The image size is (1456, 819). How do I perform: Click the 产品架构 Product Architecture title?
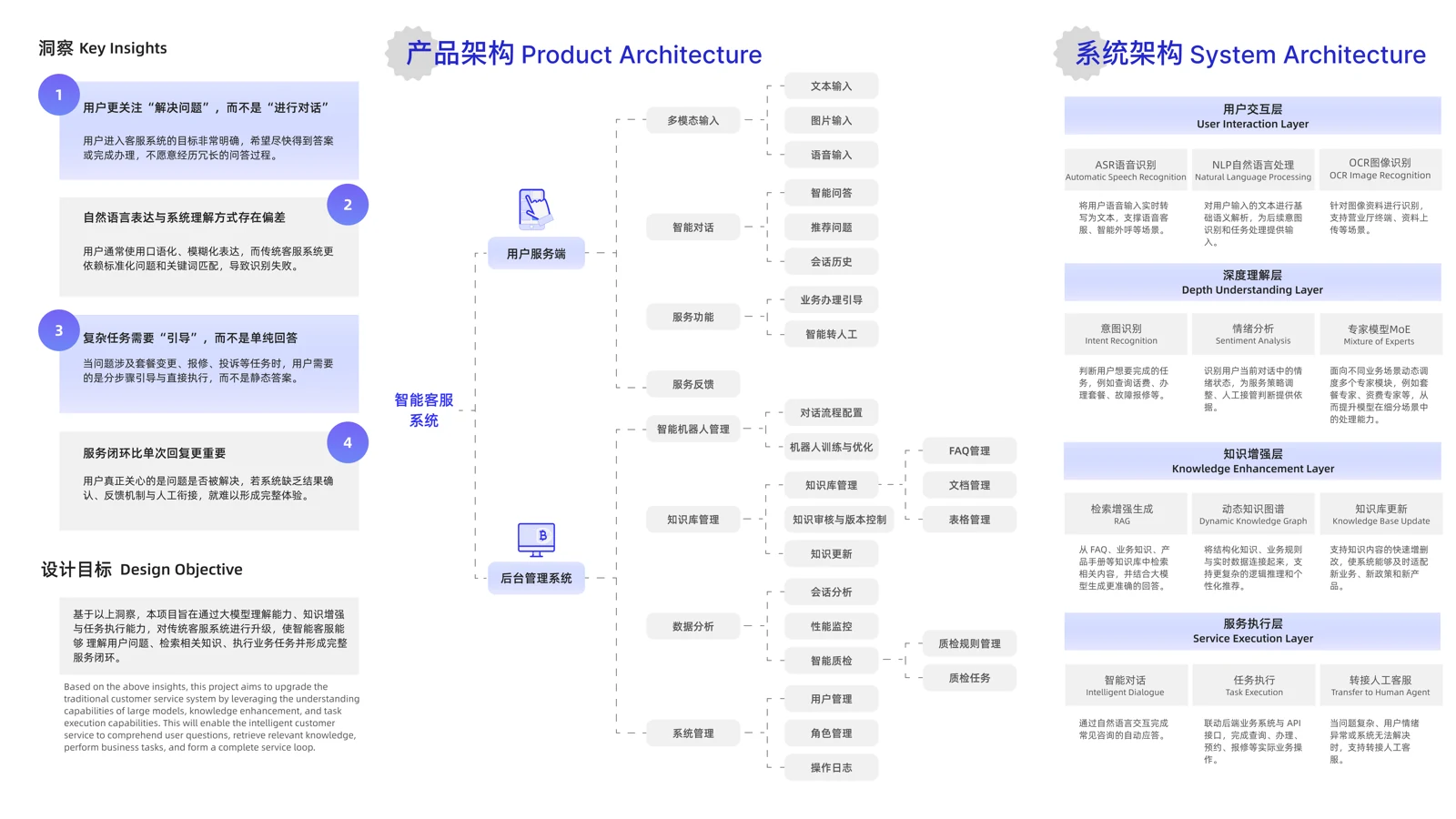click(583, 54)
